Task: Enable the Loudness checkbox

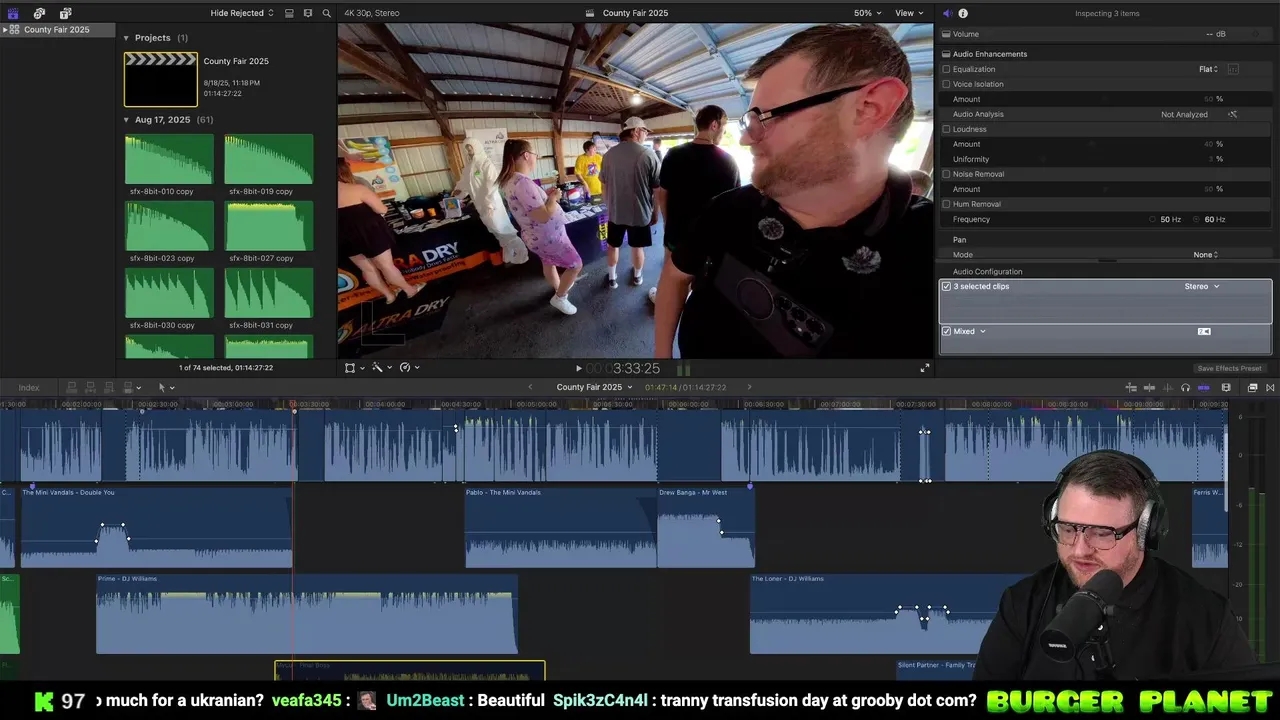Action: click(x=946, y=129)
